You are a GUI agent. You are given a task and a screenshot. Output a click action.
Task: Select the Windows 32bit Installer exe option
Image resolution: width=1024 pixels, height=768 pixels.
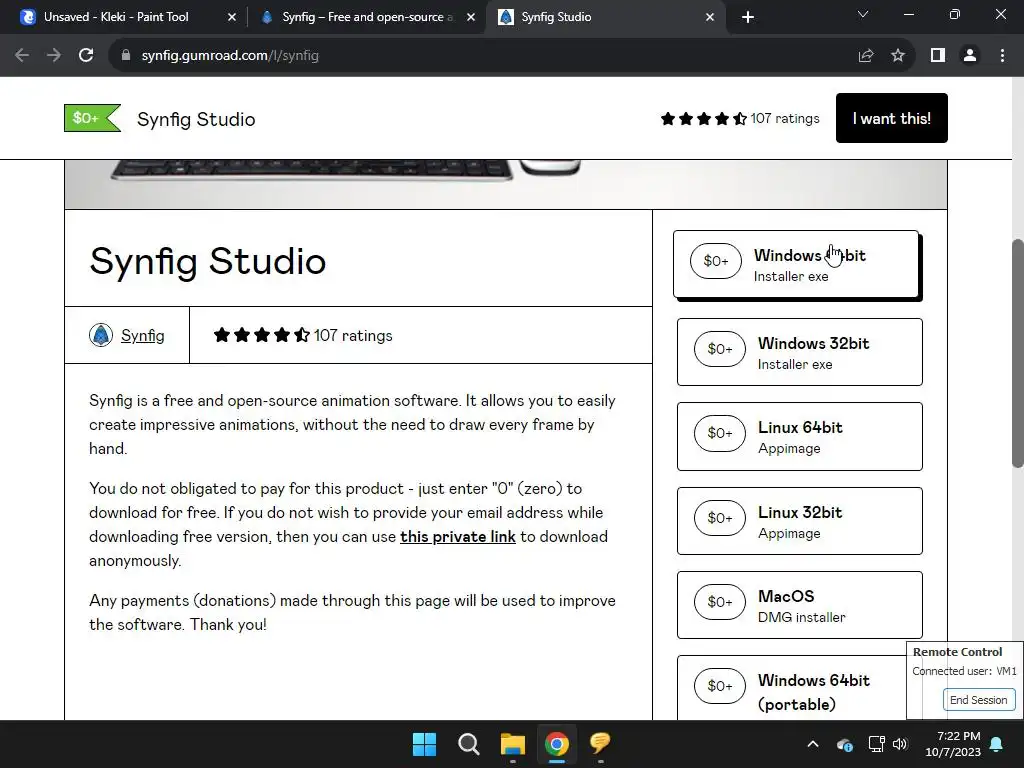[x=800, y=353]
